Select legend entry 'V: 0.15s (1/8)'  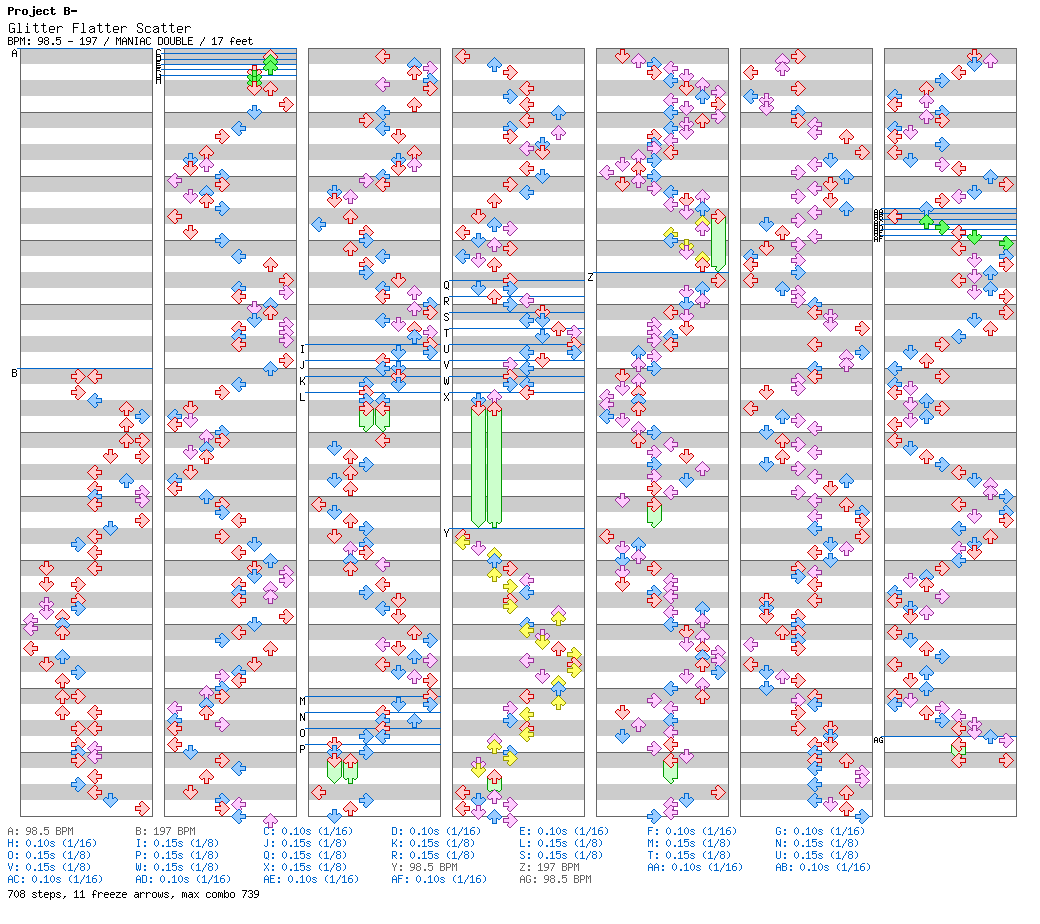(x=50, y=867)
